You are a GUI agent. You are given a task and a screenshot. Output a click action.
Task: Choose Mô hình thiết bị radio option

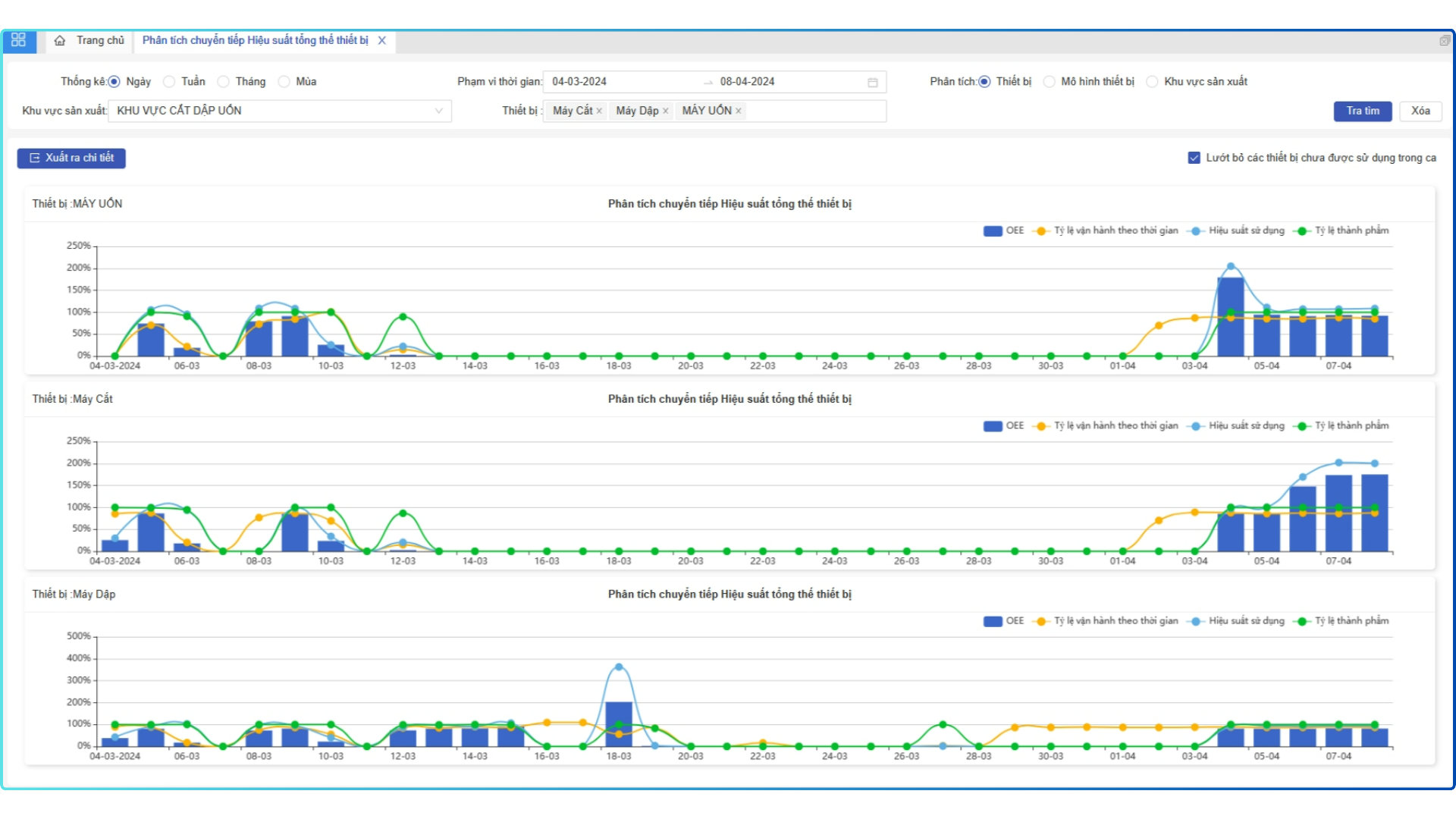1050,82
